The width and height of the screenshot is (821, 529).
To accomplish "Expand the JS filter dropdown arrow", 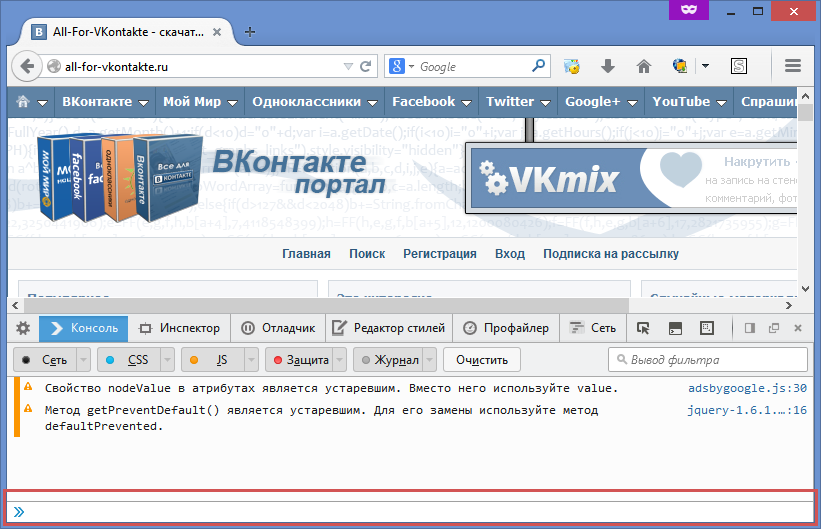I will pyautogui.click(x=251, y=360).
